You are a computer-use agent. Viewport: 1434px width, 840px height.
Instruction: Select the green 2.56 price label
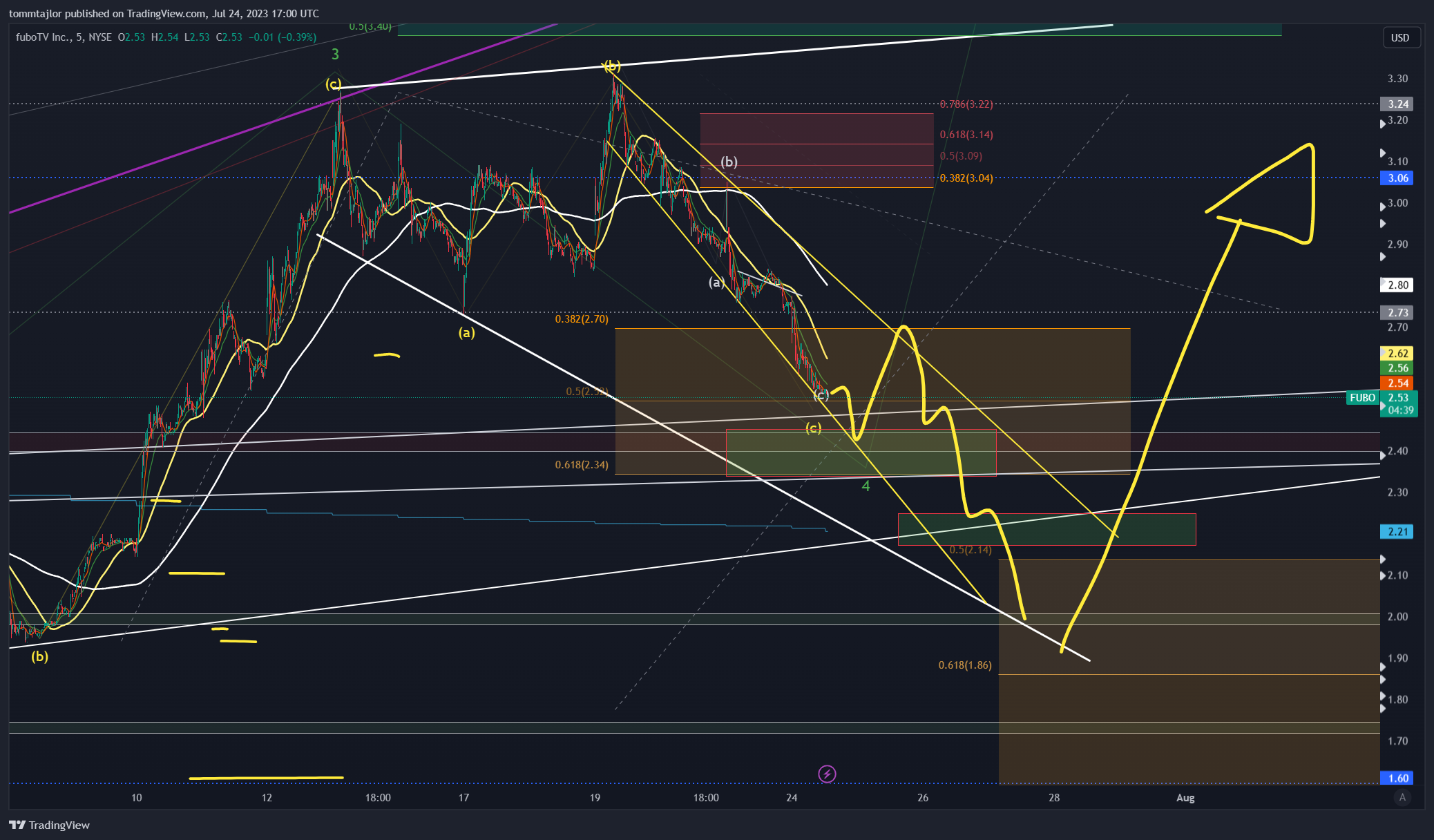(1398, 368)
